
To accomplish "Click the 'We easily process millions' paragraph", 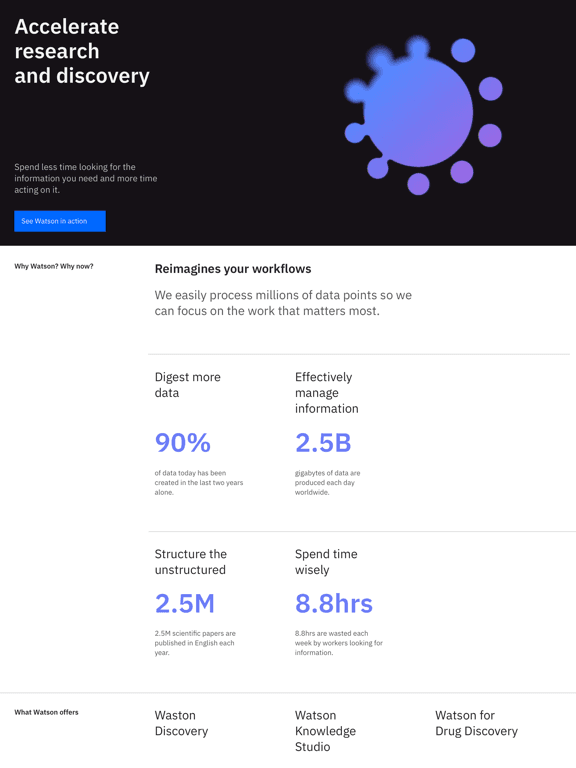I will pyautogui.click(x=283, y=303).
